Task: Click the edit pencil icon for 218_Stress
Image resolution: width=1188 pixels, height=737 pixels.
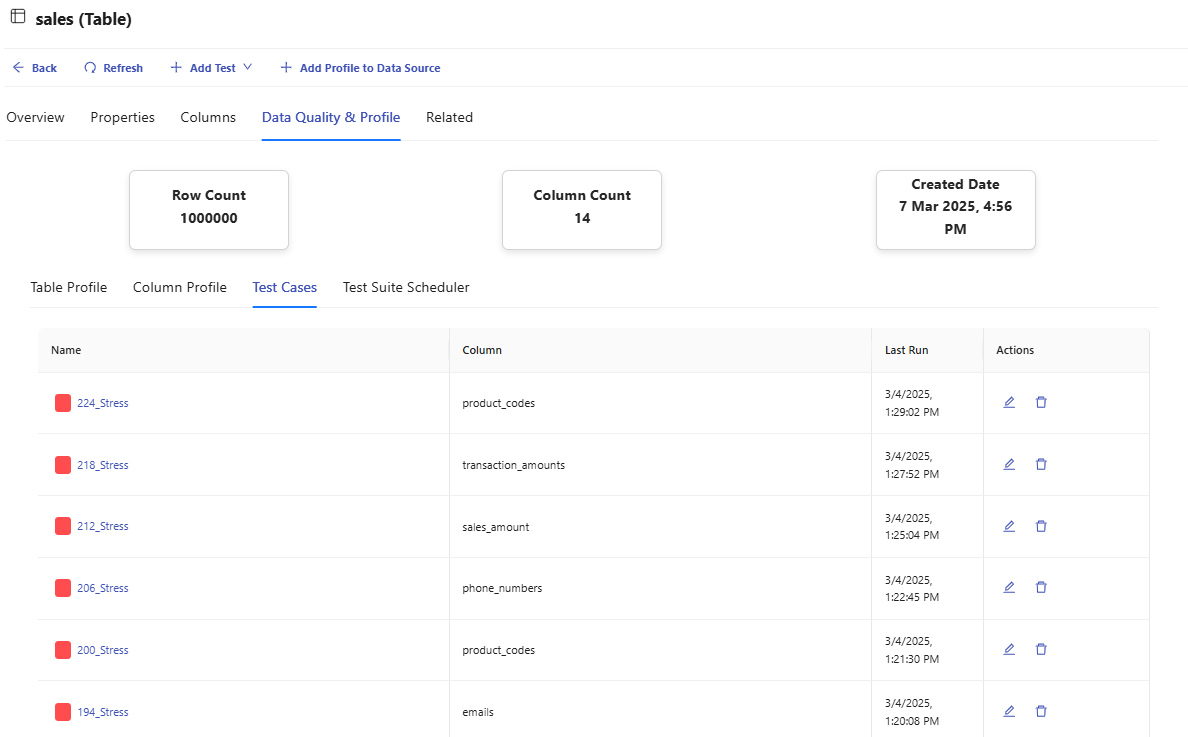Action: (1009, 464)
